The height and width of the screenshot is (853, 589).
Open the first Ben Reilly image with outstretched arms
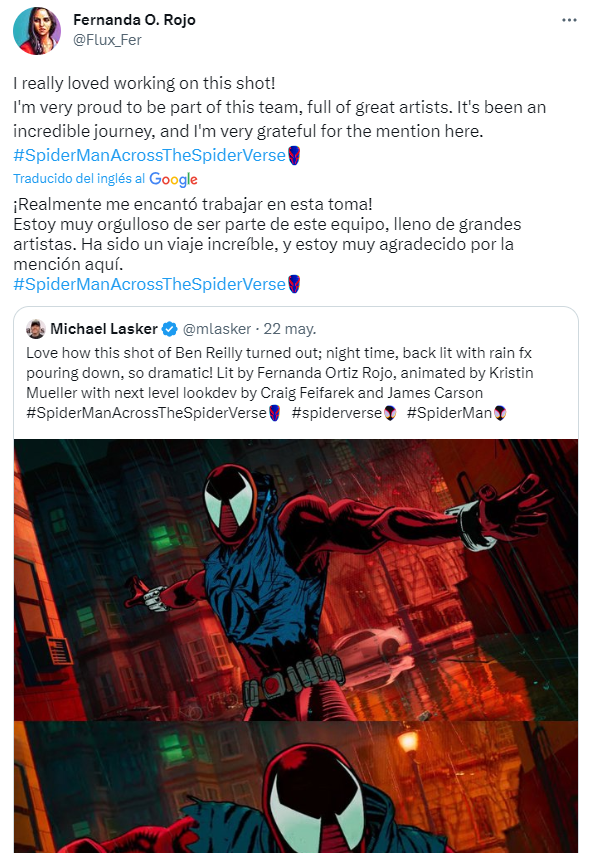click(296, 579)
